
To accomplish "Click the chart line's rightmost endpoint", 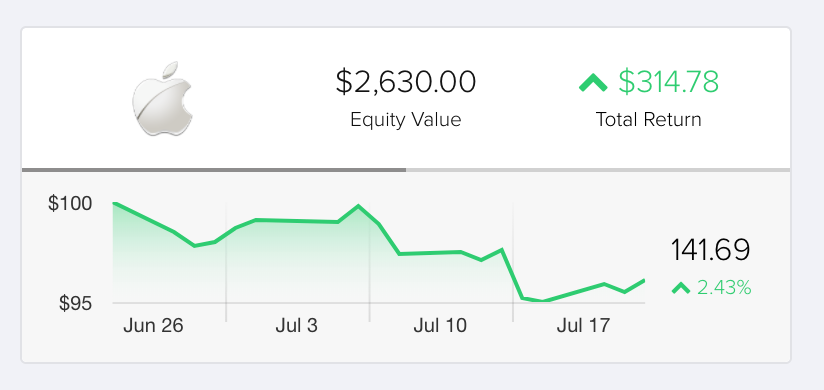I will click(x=644, y=281).
